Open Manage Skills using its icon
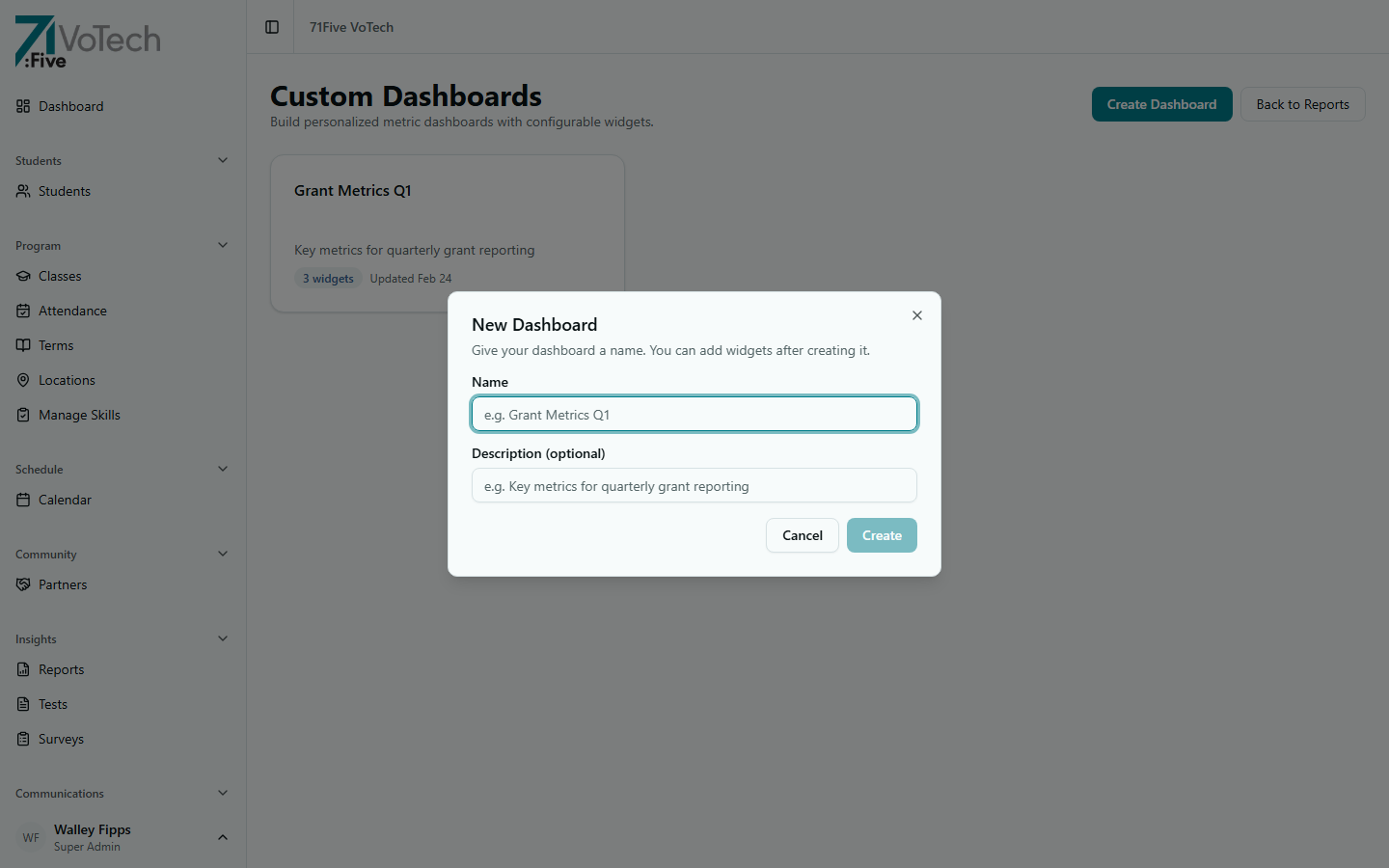 click(x=22, y=415)
